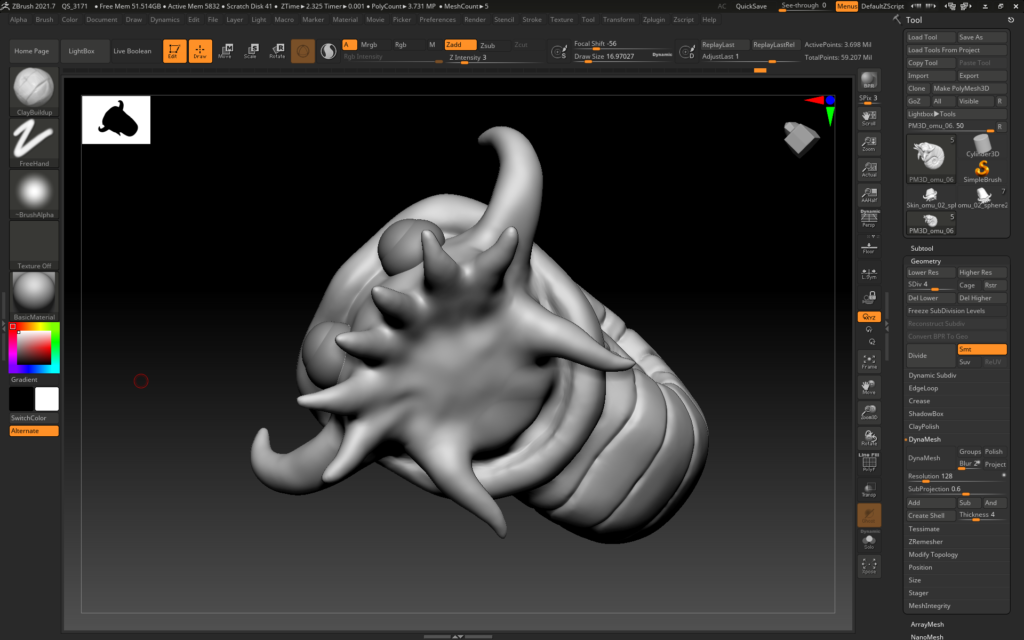Expand the EdgeLoop subsection
This screenshot has width=1024, height=640.
(x=923, y=389)
